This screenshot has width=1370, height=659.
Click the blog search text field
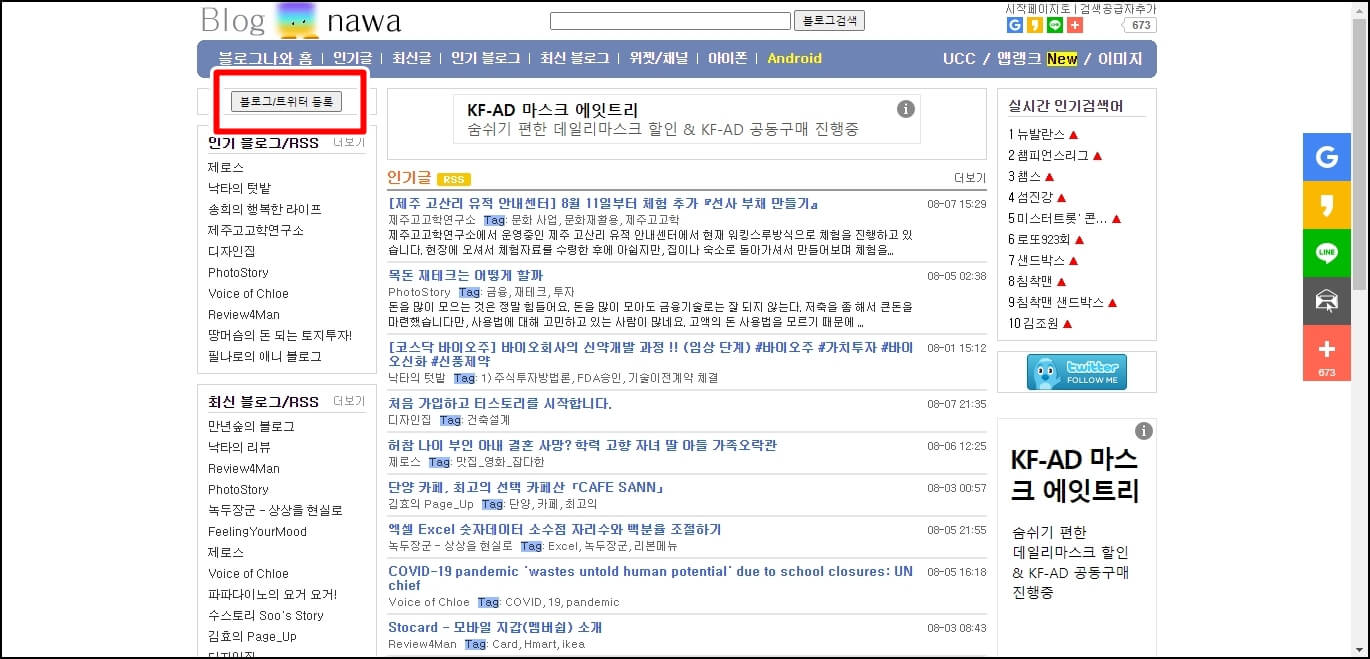point(670,21)
